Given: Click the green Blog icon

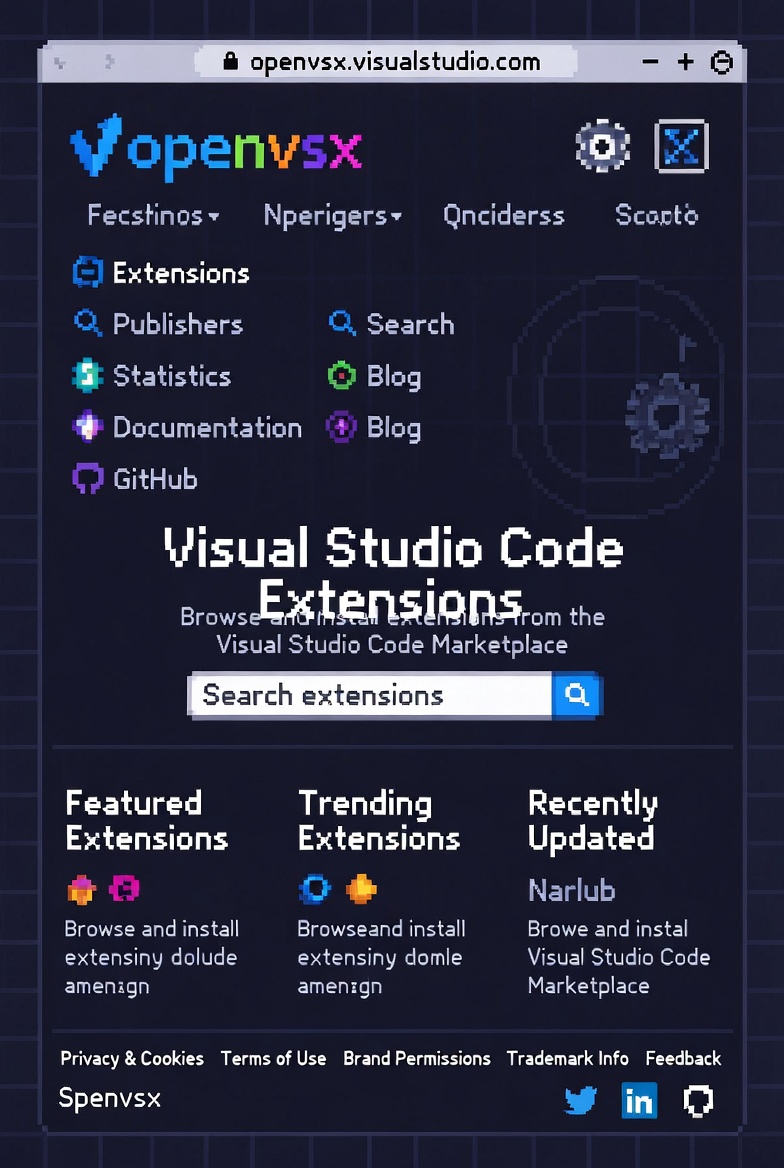Looking at the screenshot, I should click(342, 375).
